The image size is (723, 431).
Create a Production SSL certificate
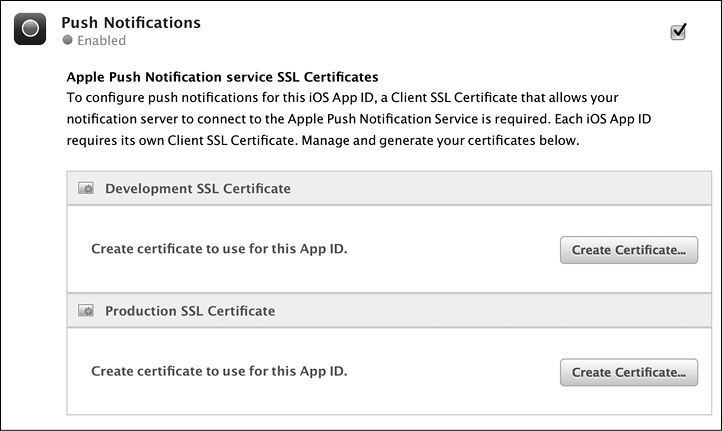pos(628,372)
